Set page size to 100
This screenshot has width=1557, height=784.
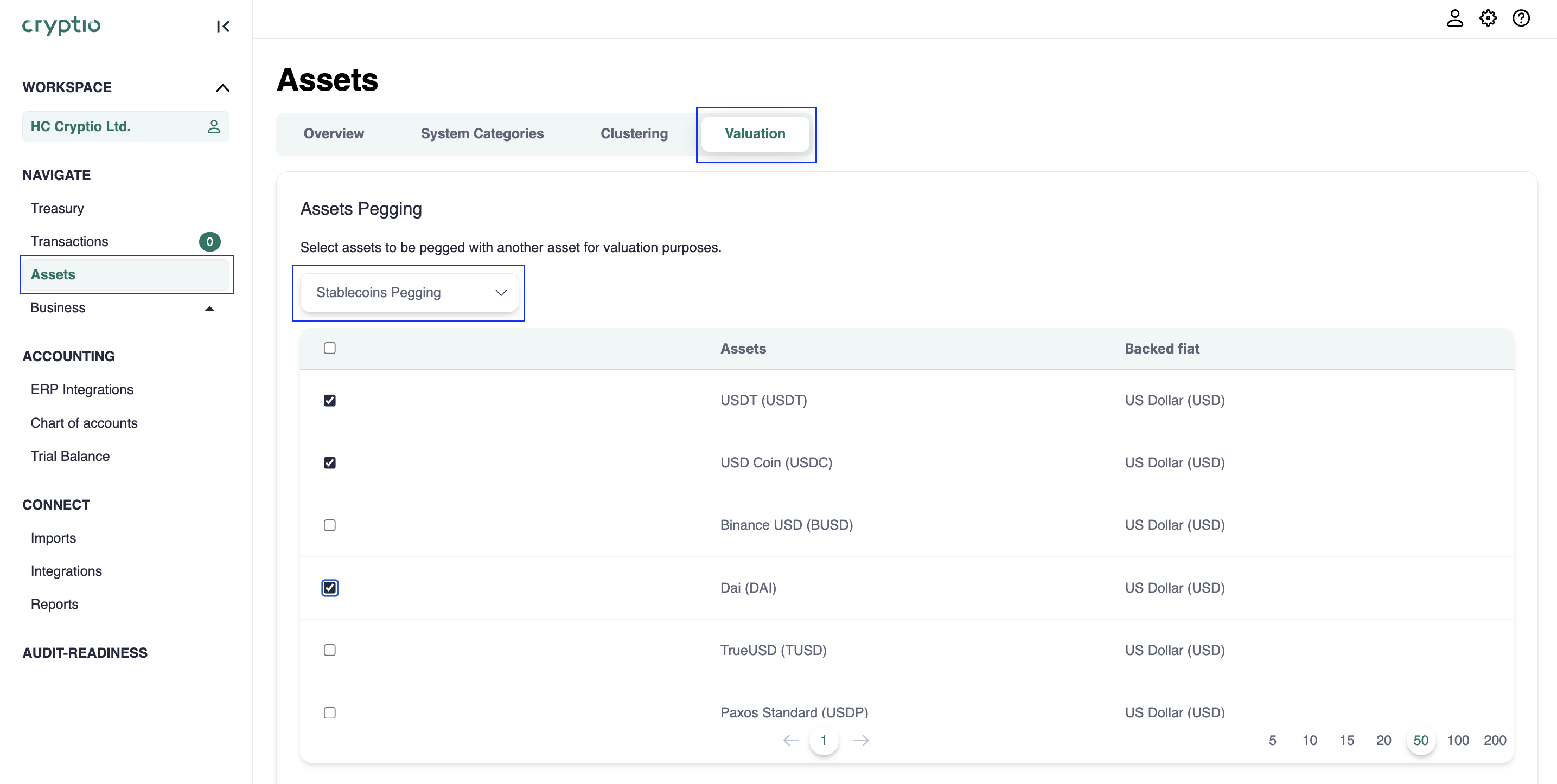[1457, 740]
